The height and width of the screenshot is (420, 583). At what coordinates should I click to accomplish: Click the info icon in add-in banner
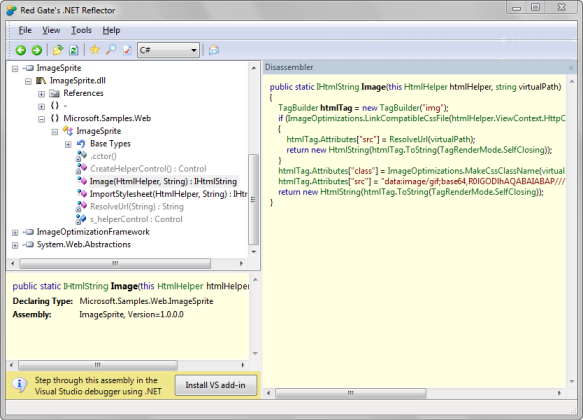[x=20, y=385]
